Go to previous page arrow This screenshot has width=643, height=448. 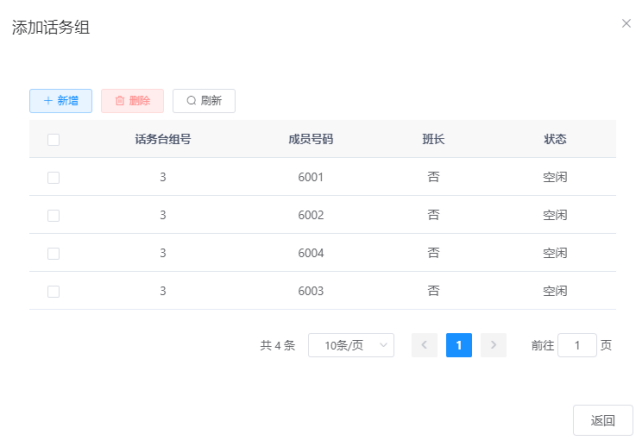click(424, 346)
